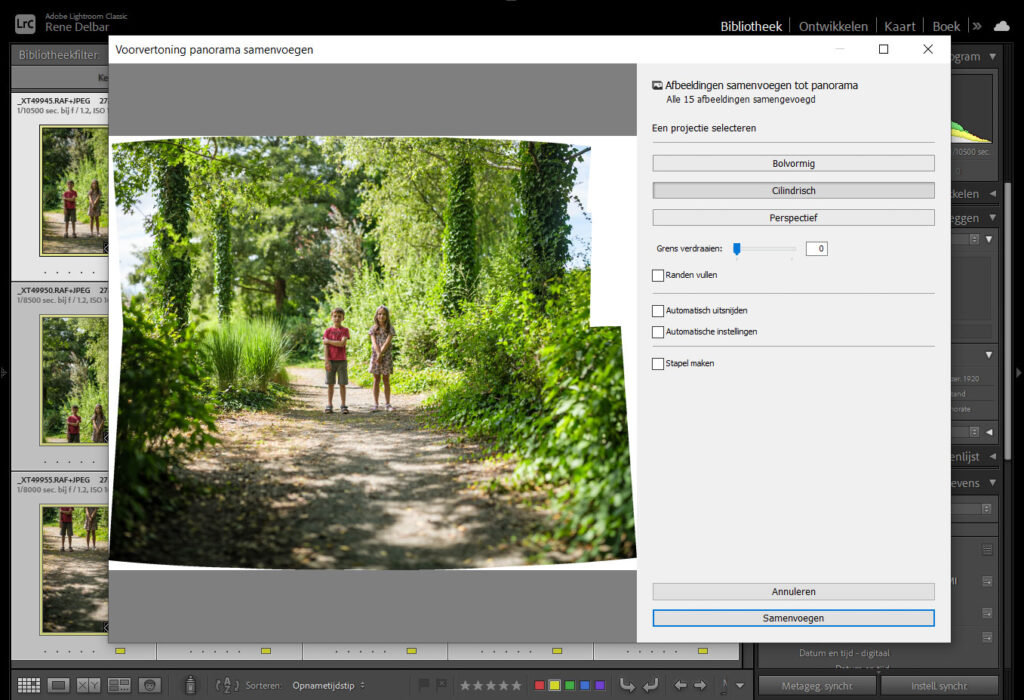Screen dimensions: 1024x700
Task: Open People (face) view icon
Action: [150, 685]
